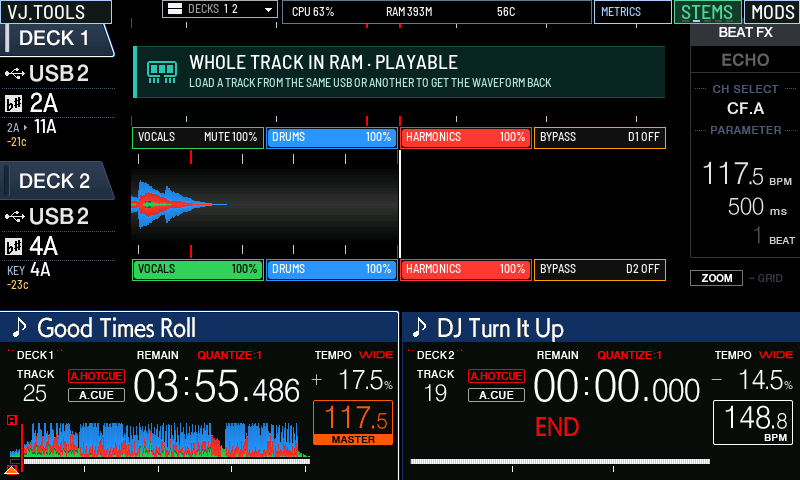
Task: Click music note icon beside DJ Turn It Up
Action: [419, 327]
